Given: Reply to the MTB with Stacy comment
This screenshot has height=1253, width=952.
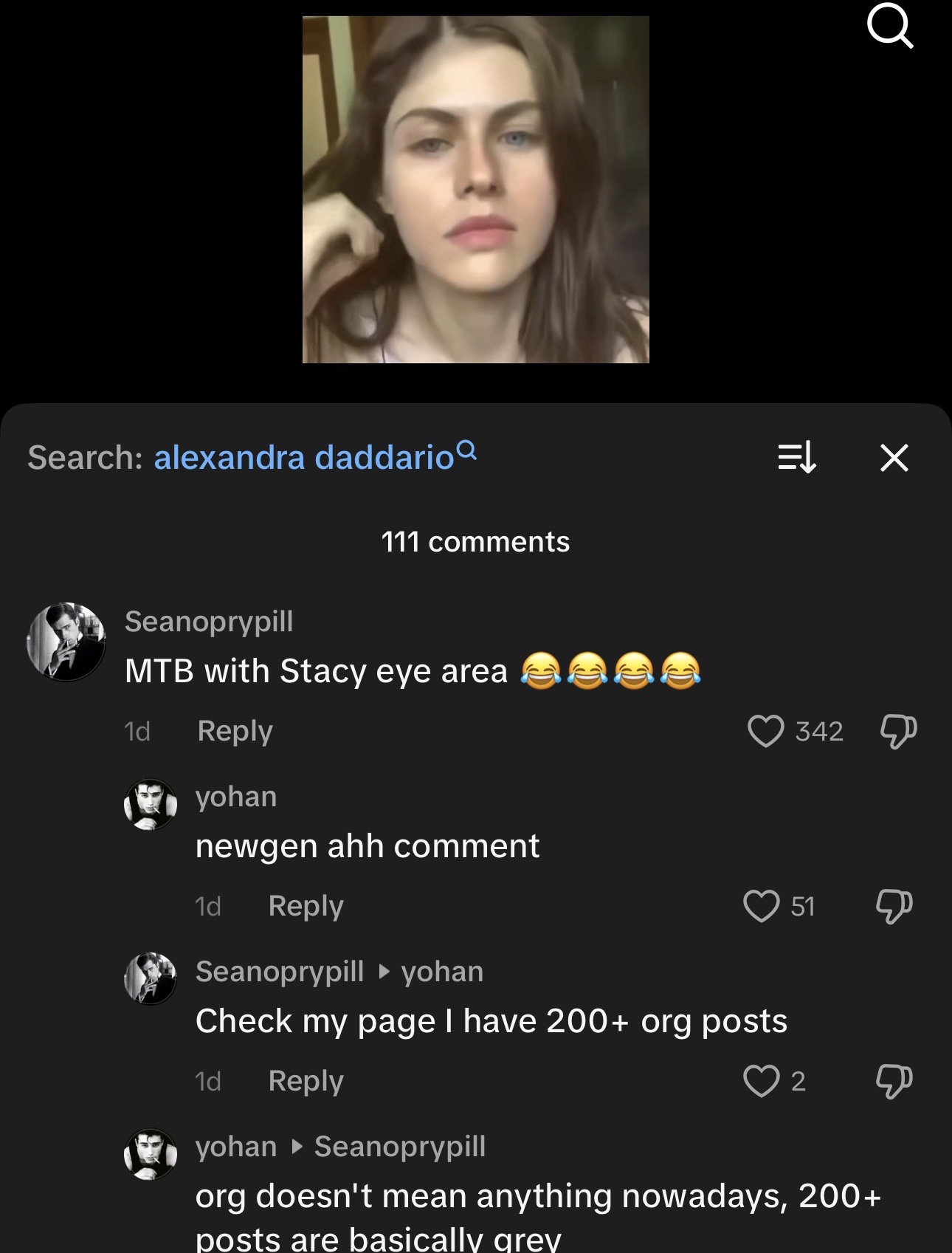Looking at the screenshot, I should [x=235, y=731].
